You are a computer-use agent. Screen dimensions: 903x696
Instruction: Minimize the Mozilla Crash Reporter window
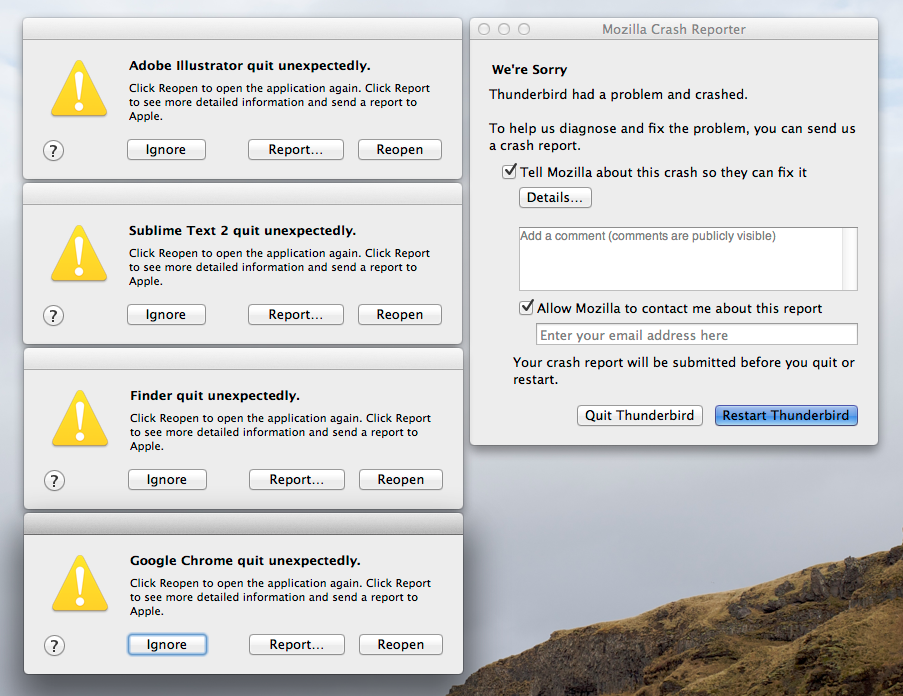coord(504,29)
